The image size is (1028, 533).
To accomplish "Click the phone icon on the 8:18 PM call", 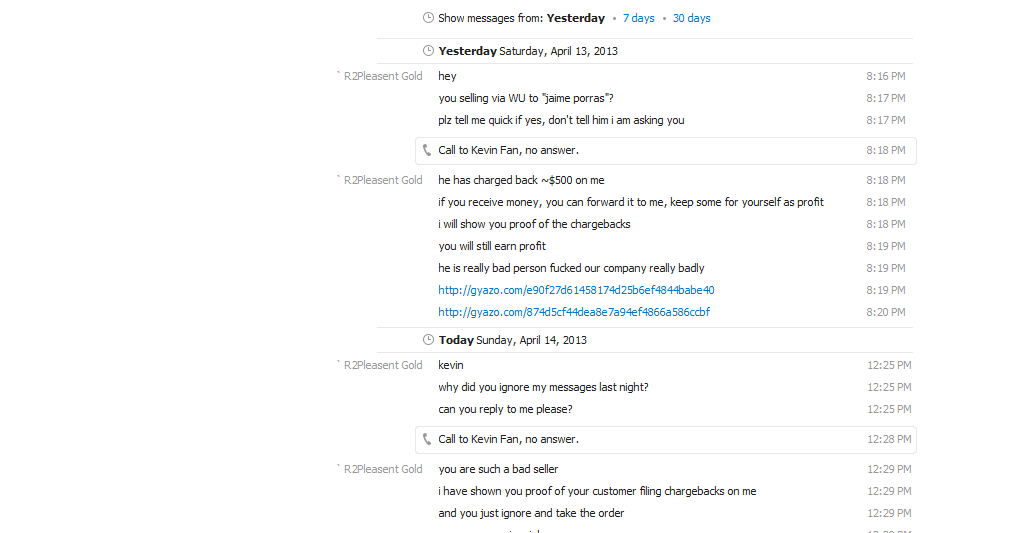I will click(428, 150).
